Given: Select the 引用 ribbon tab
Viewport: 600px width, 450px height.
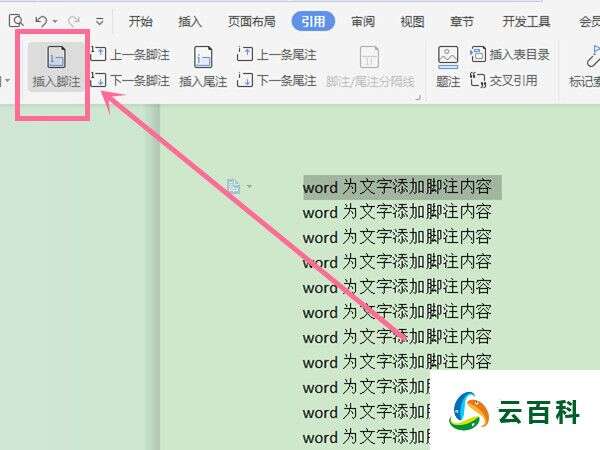Looking at the screenshot, I should point(313,21).
